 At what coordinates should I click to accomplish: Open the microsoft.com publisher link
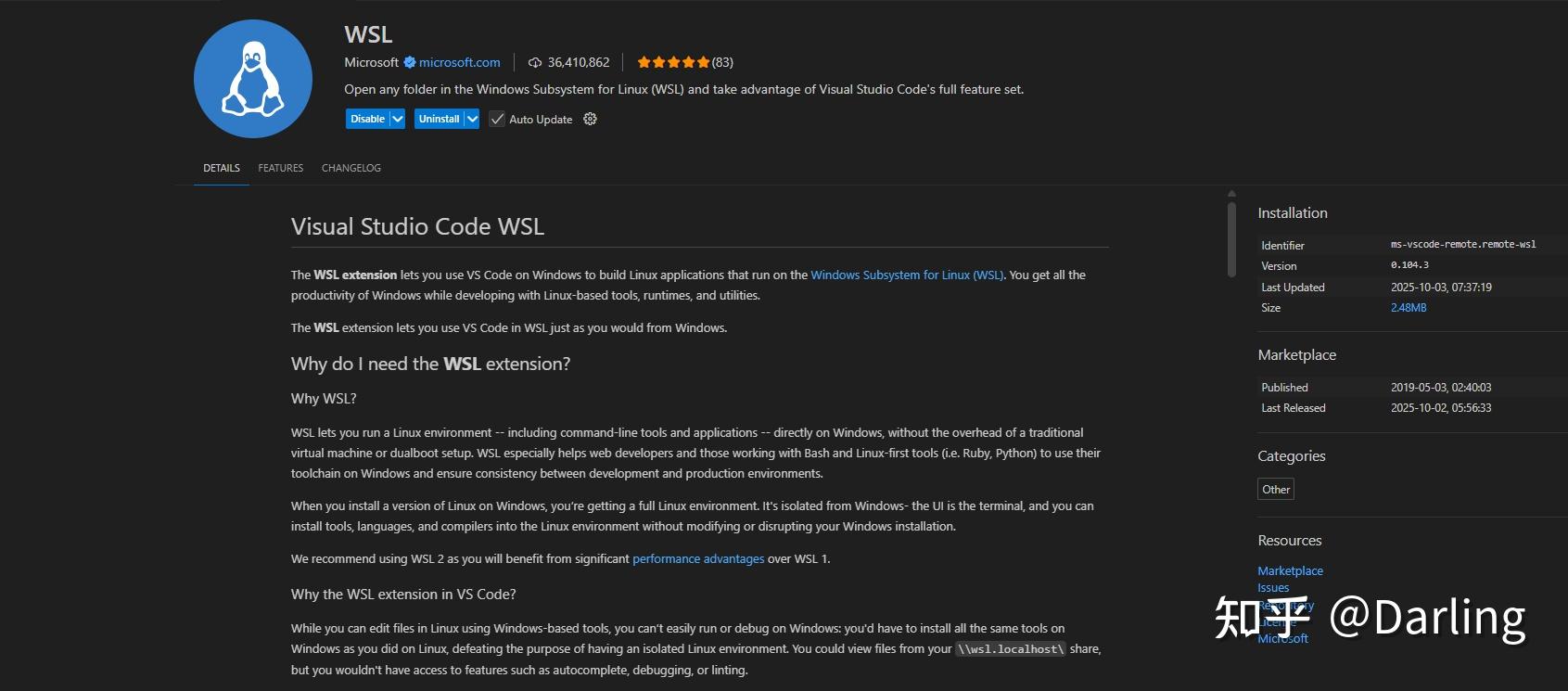click(x=460, y=62)
